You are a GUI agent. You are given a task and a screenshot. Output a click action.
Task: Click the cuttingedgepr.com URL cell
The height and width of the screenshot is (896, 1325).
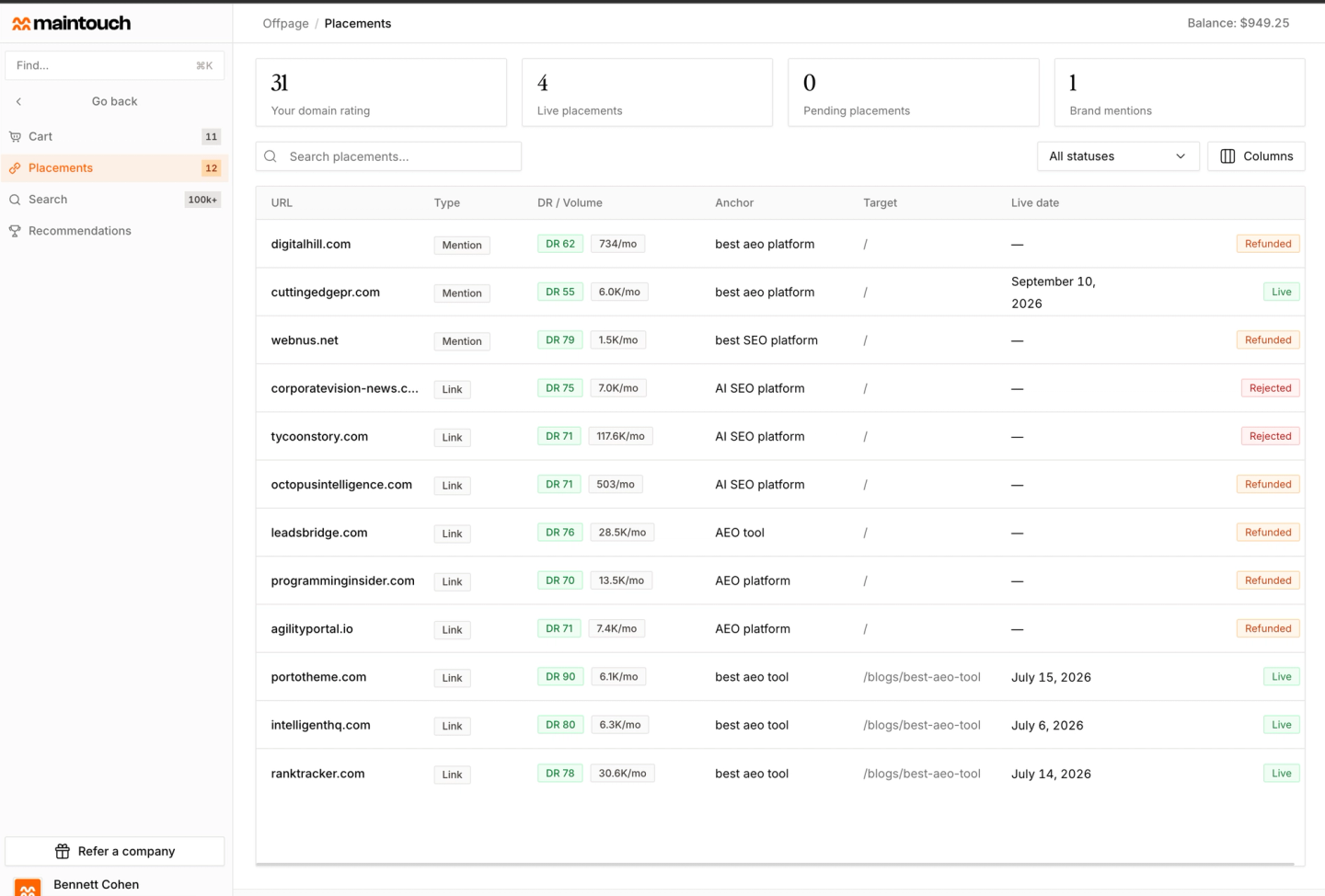326,293
